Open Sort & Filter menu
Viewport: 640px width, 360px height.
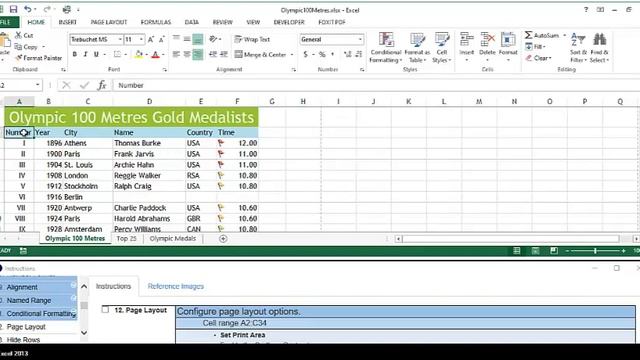(x=578, y=48)
